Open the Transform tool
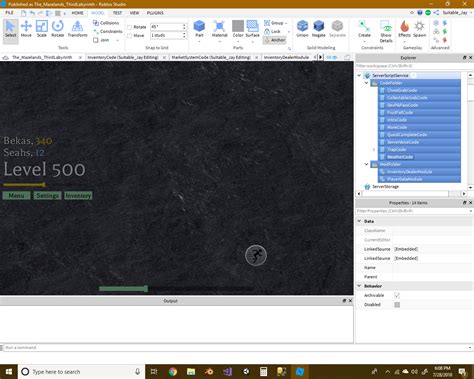This screenshot has width=474, height=379. tap(77, 29)
